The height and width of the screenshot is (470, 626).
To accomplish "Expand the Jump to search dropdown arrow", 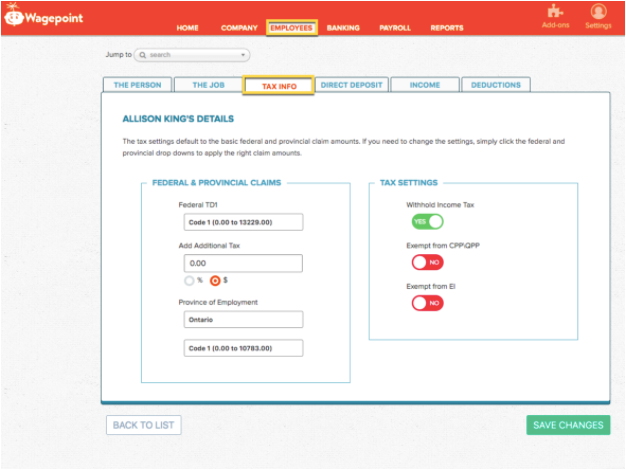I will click(x=243, y=55).
